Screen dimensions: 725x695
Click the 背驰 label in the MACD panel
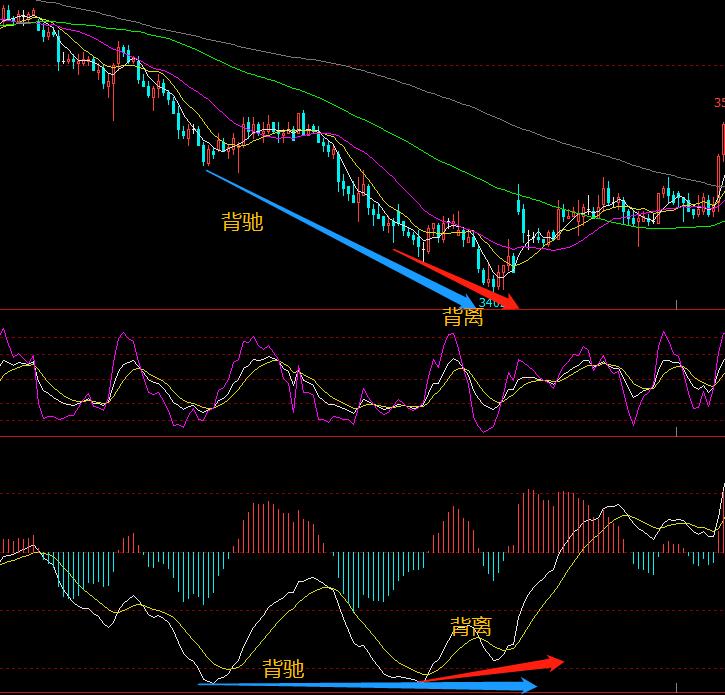coord(283,669)
